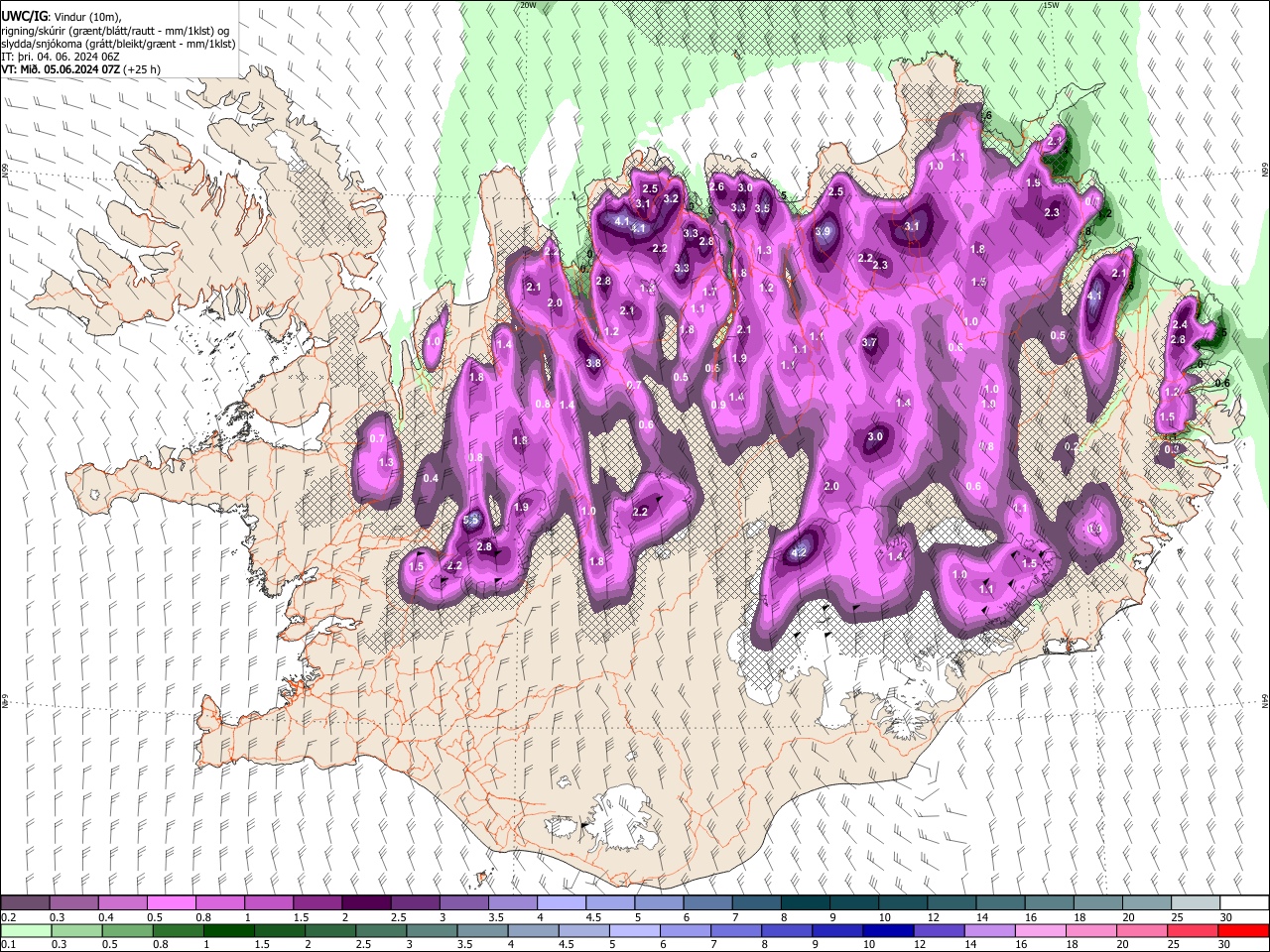1270x952 pixels.
Task: Click dark teal swatch between 8 and 9, upper bar
Action: tap(804, 903)
